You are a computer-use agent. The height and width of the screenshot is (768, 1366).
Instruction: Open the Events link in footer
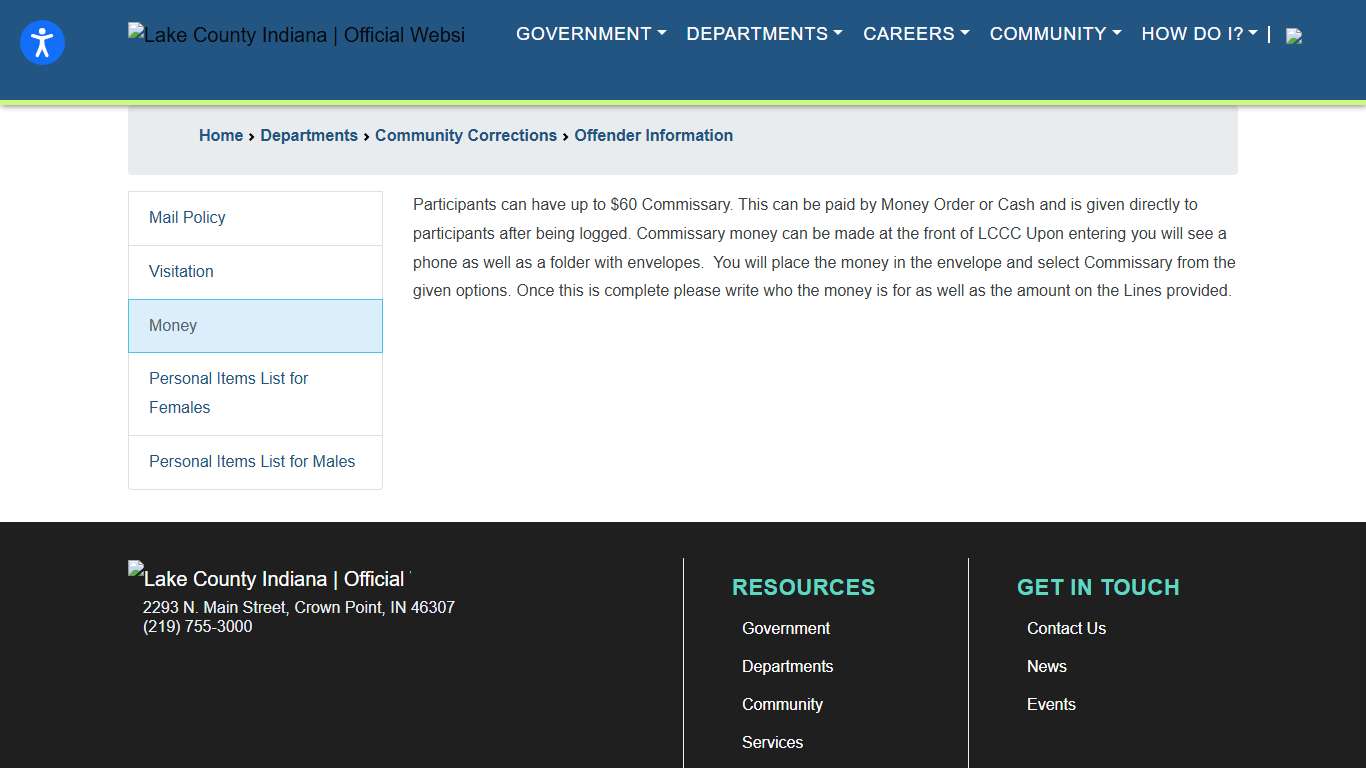[x=1051, y=705]
